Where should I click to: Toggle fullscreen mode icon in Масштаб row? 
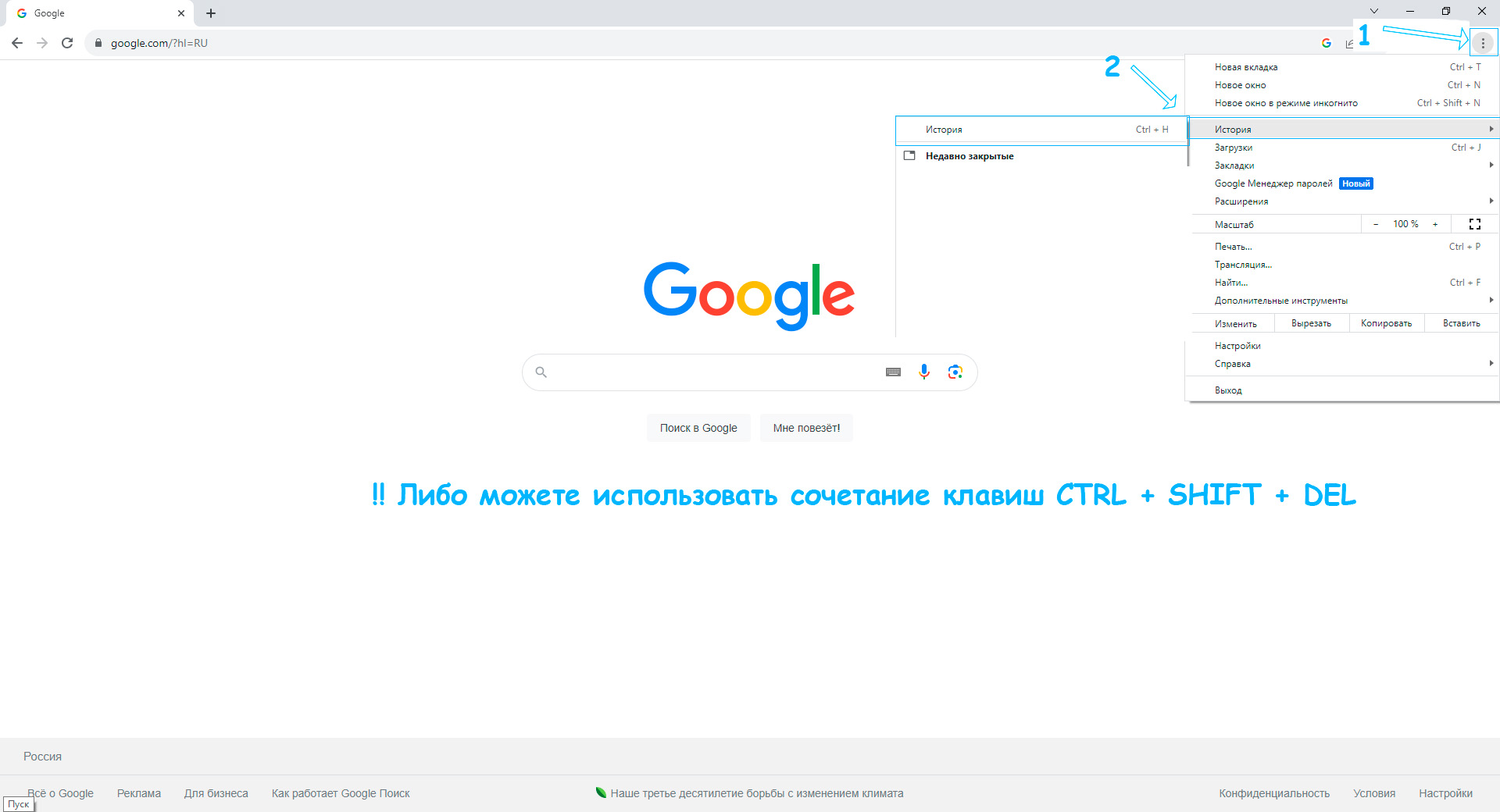tap(1475, 224)
